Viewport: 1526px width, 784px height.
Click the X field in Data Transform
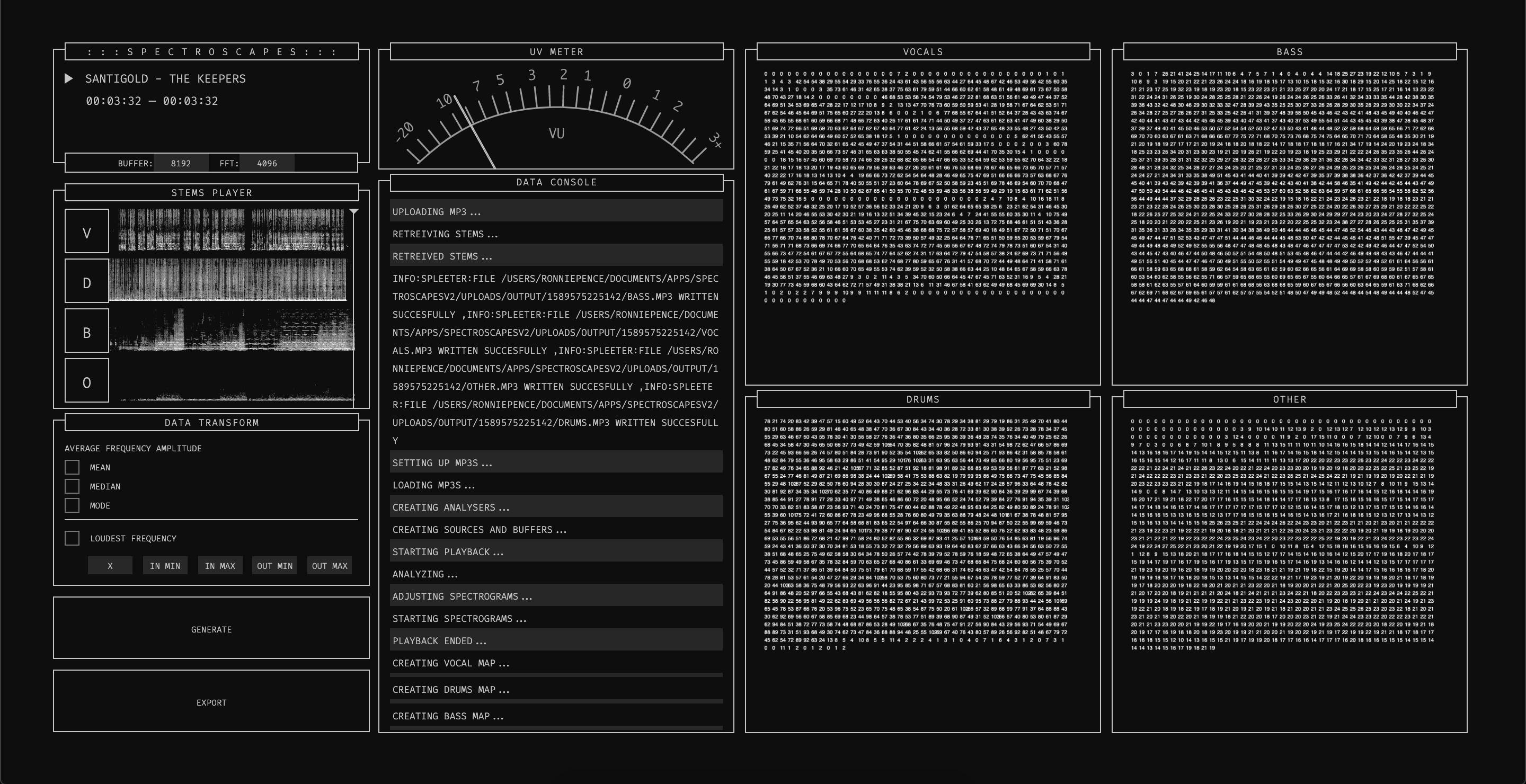pos(110,566)
